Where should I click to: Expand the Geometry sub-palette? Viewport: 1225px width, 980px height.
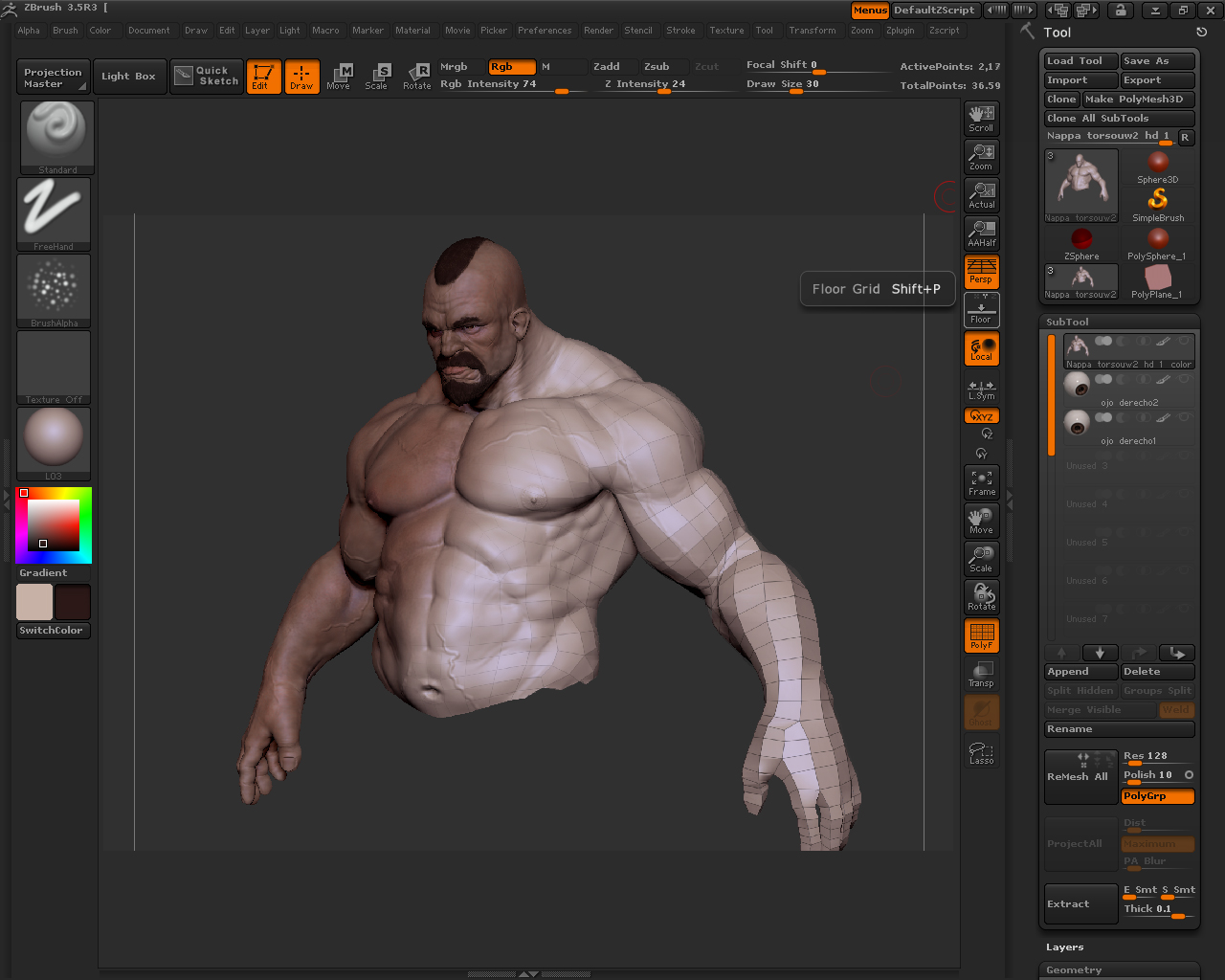[x=1074, y=970]
